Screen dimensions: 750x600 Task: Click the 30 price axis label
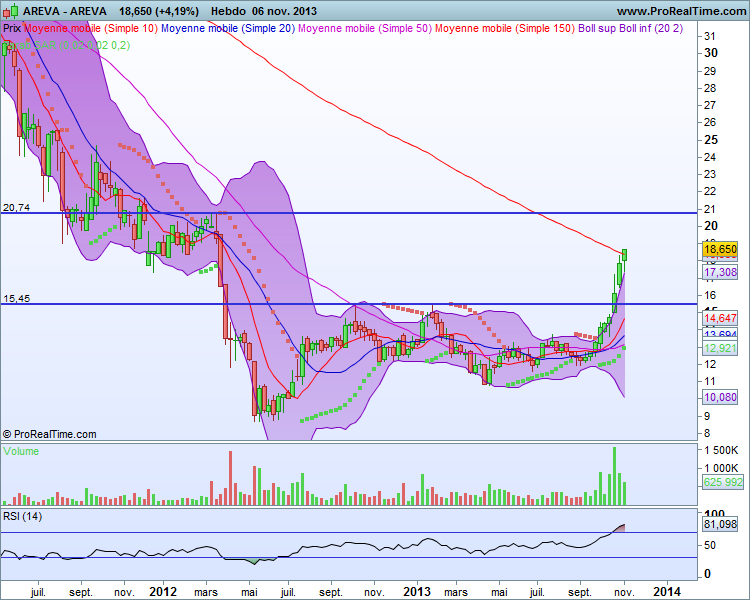tap(711, 53)
